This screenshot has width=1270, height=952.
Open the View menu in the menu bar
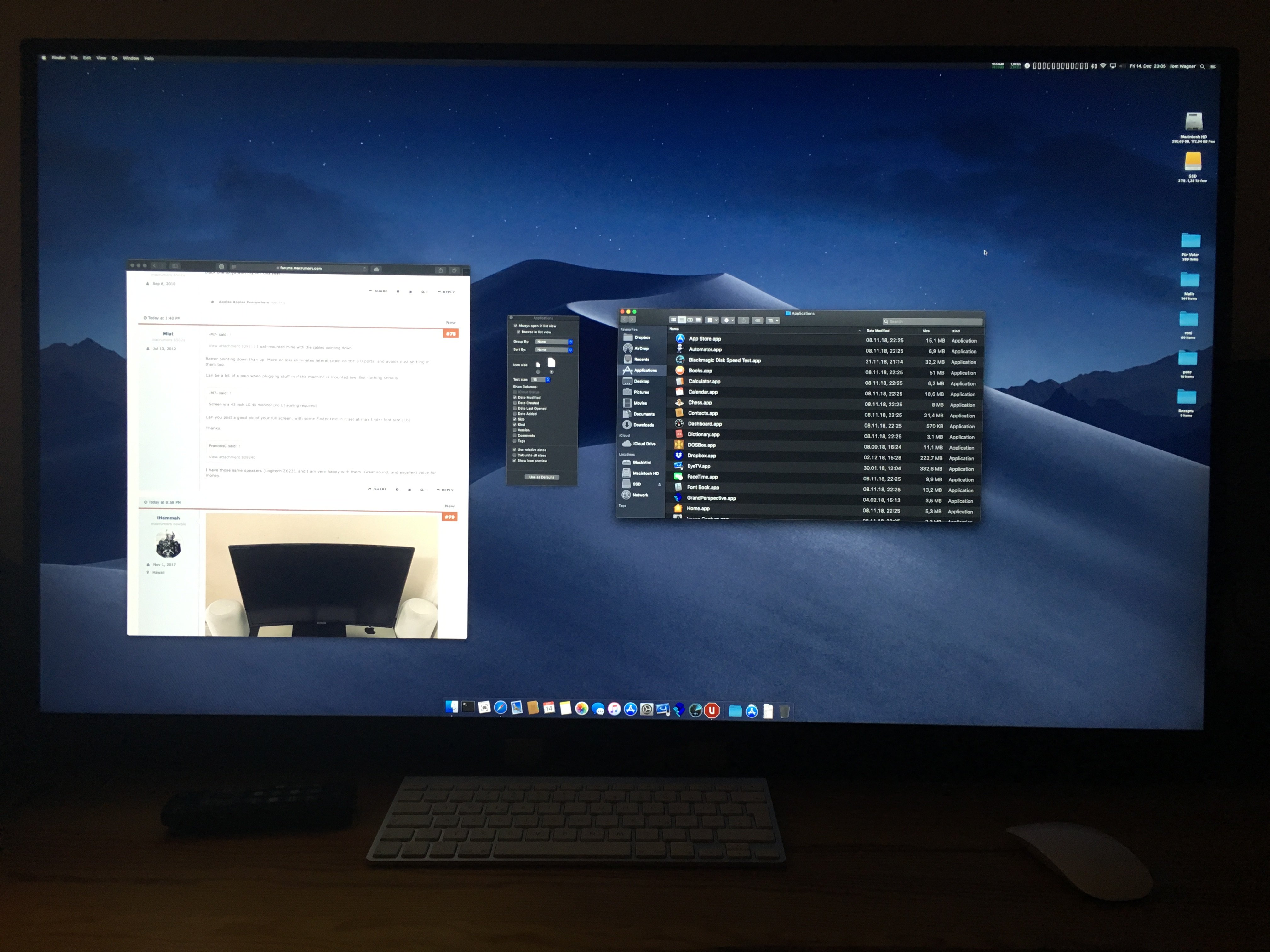(x=101, y=58)
